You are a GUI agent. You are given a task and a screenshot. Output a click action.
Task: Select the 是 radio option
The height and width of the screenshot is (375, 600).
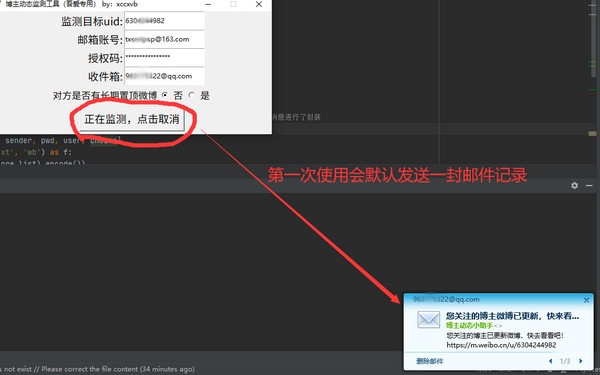pyautogui.click(x=192, y=95)
